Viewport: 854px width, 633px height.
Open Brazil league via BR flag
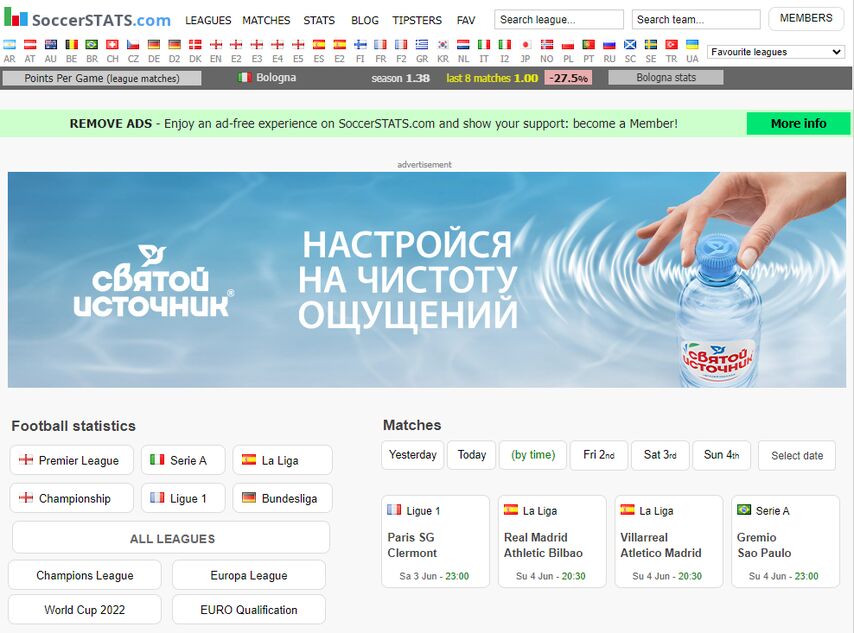click(92, 45)
